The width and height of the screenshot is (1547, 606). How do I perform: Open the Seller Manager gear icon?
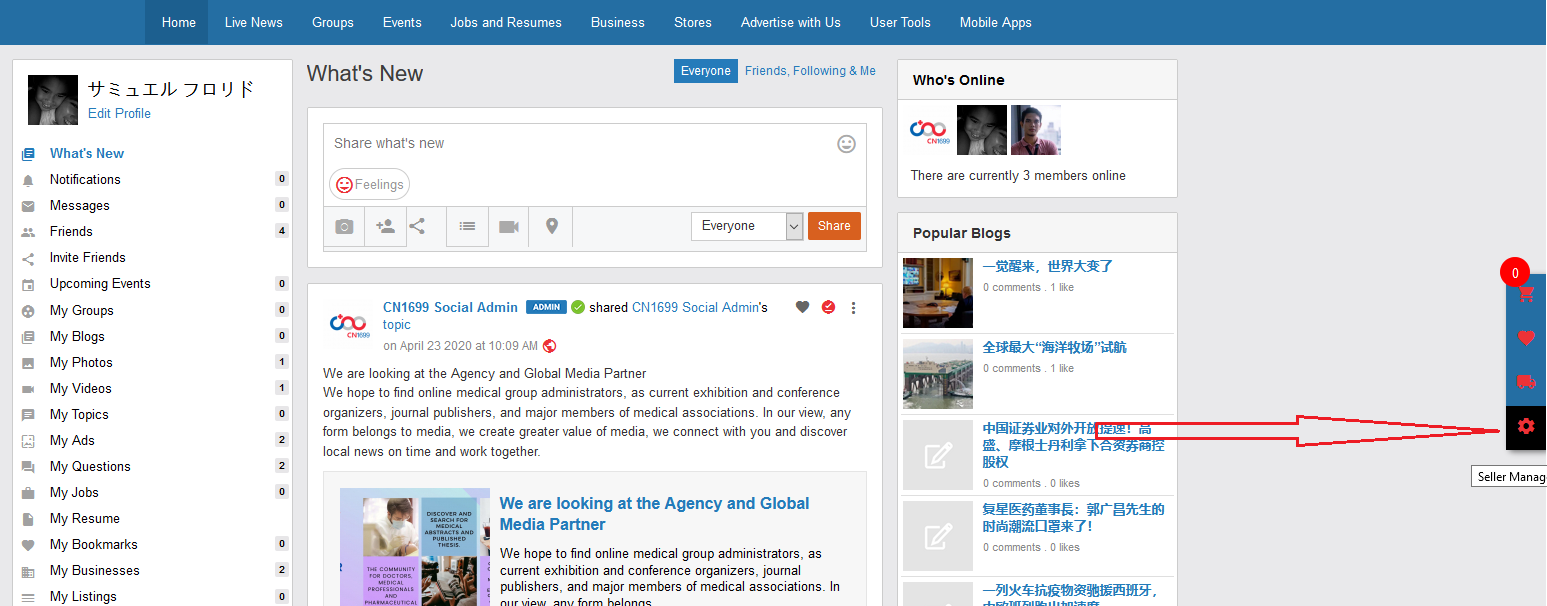pos(1525,426)
